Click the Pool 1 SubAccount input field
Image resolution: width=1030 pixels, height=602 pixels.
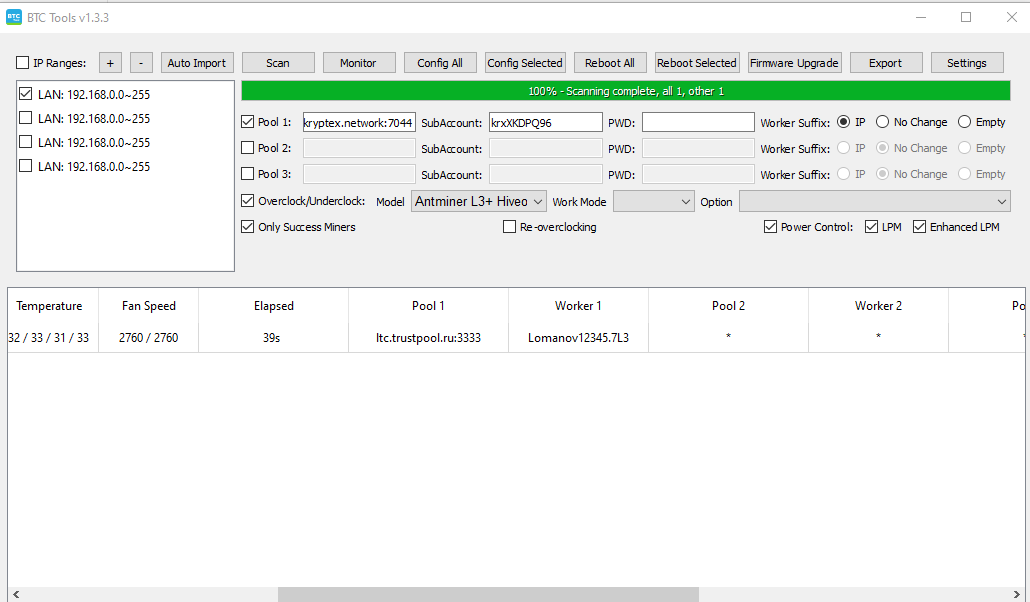pyautogui.click(x=545, y=122)
